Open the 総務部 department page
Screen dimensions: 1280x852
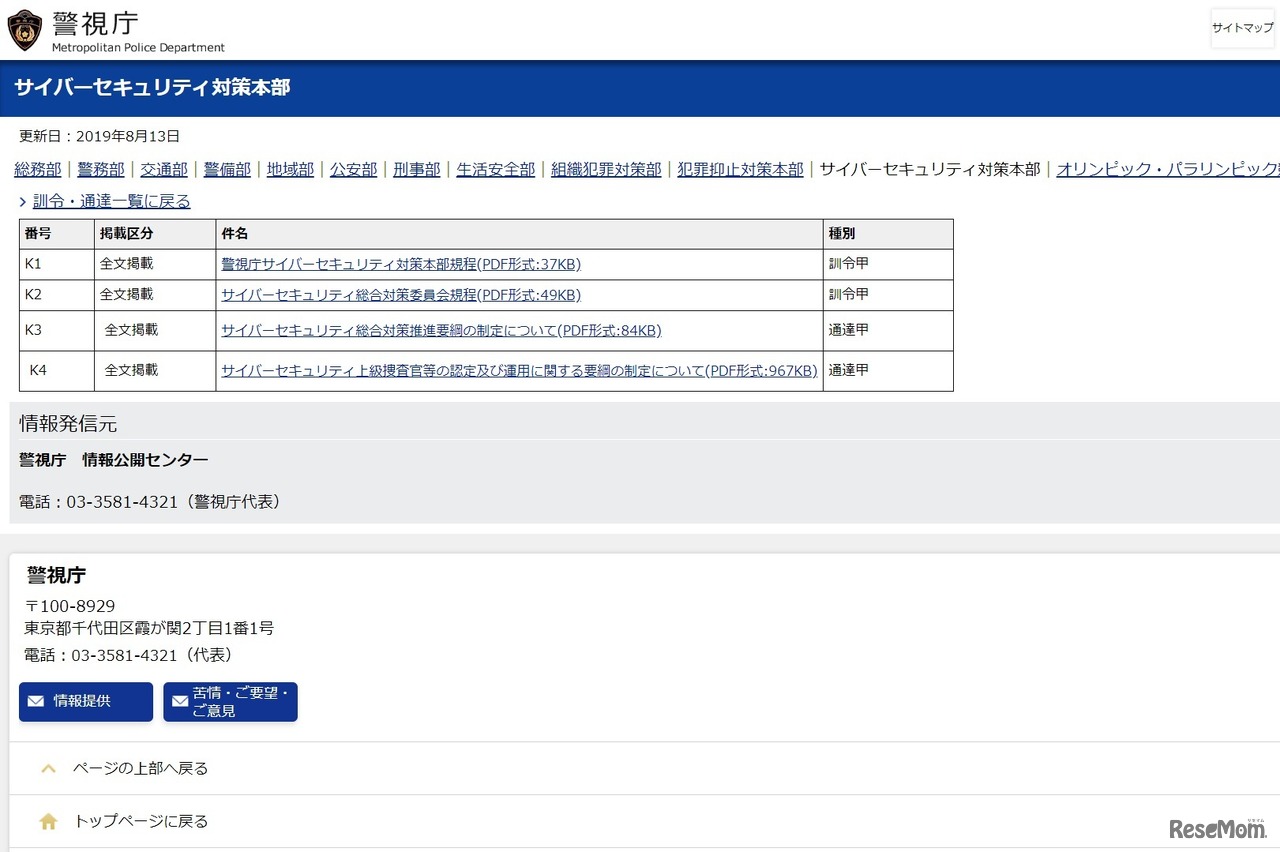tap(37, 169)
